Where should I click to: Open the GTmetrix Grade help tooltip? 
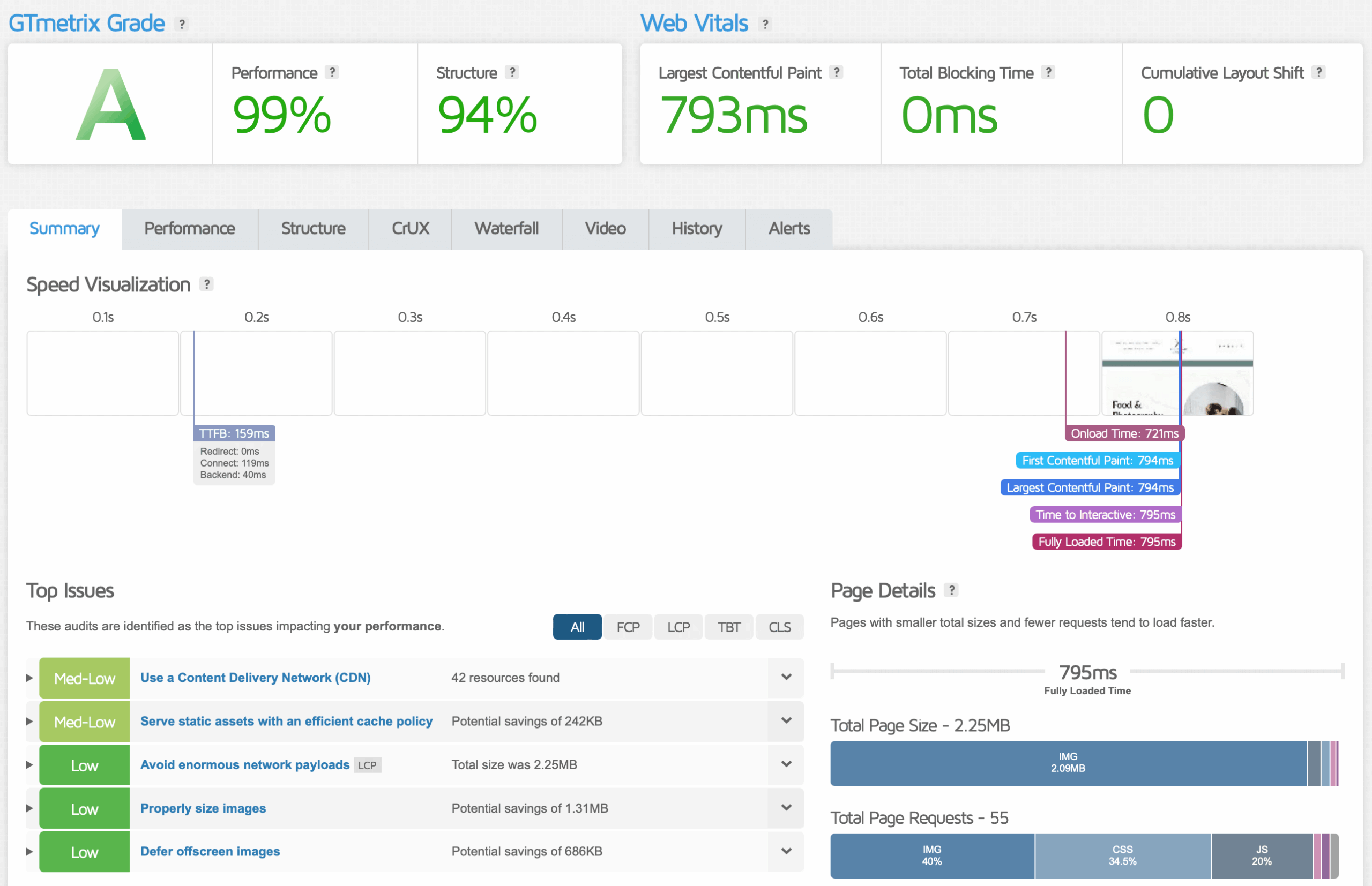(x=181, y=24)
